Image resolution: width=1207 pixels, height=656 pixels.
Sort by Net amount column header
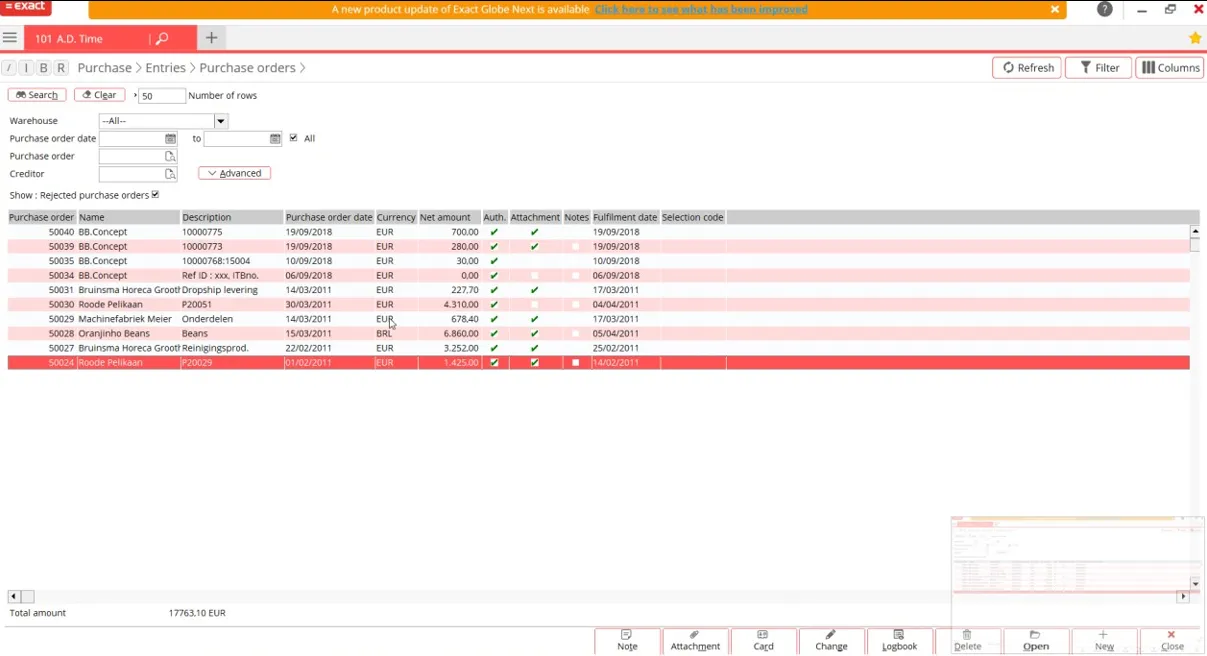point(449,217)
